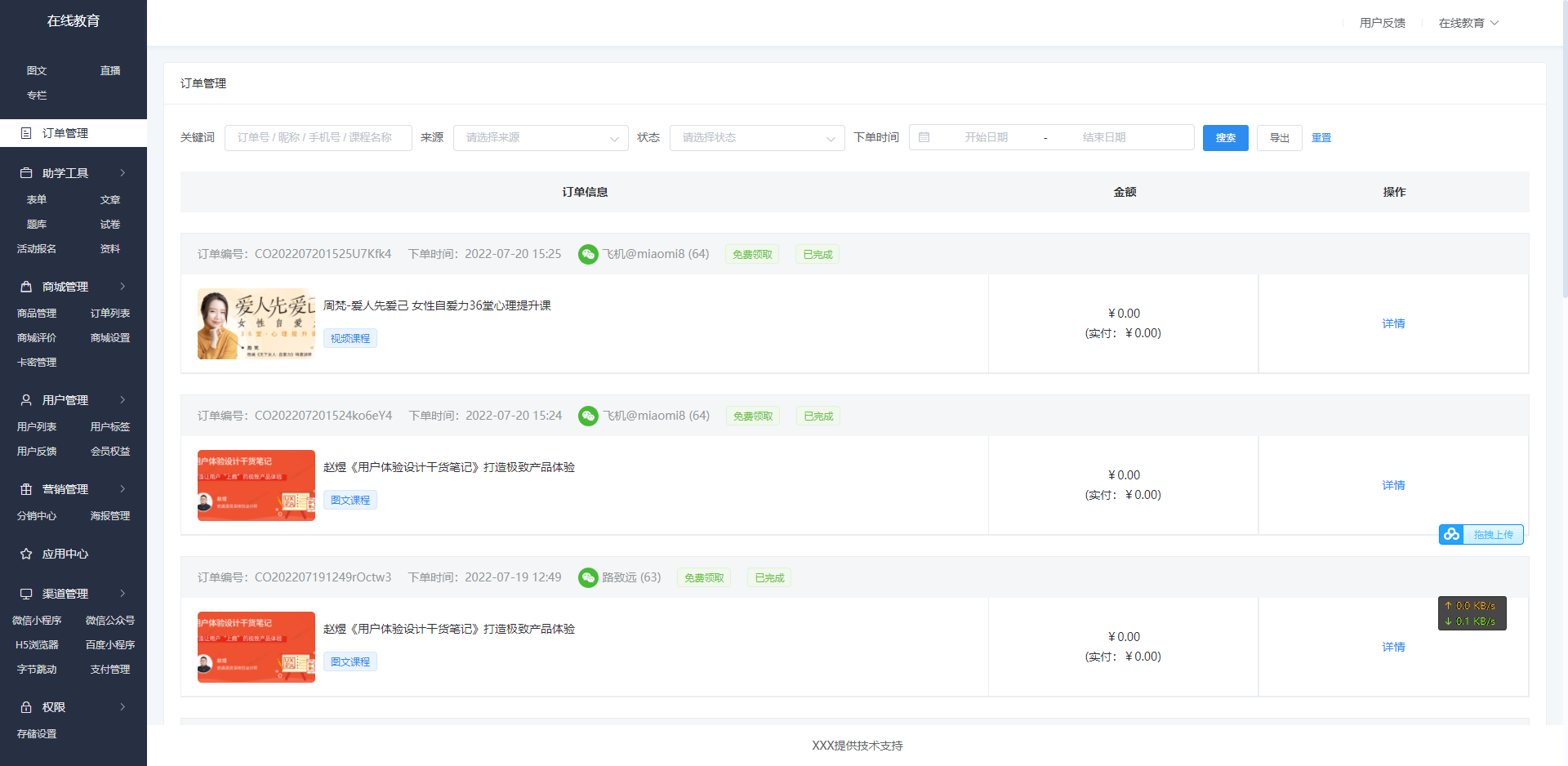Click the 结束日期 end date field

click(x=1104, y=137)
